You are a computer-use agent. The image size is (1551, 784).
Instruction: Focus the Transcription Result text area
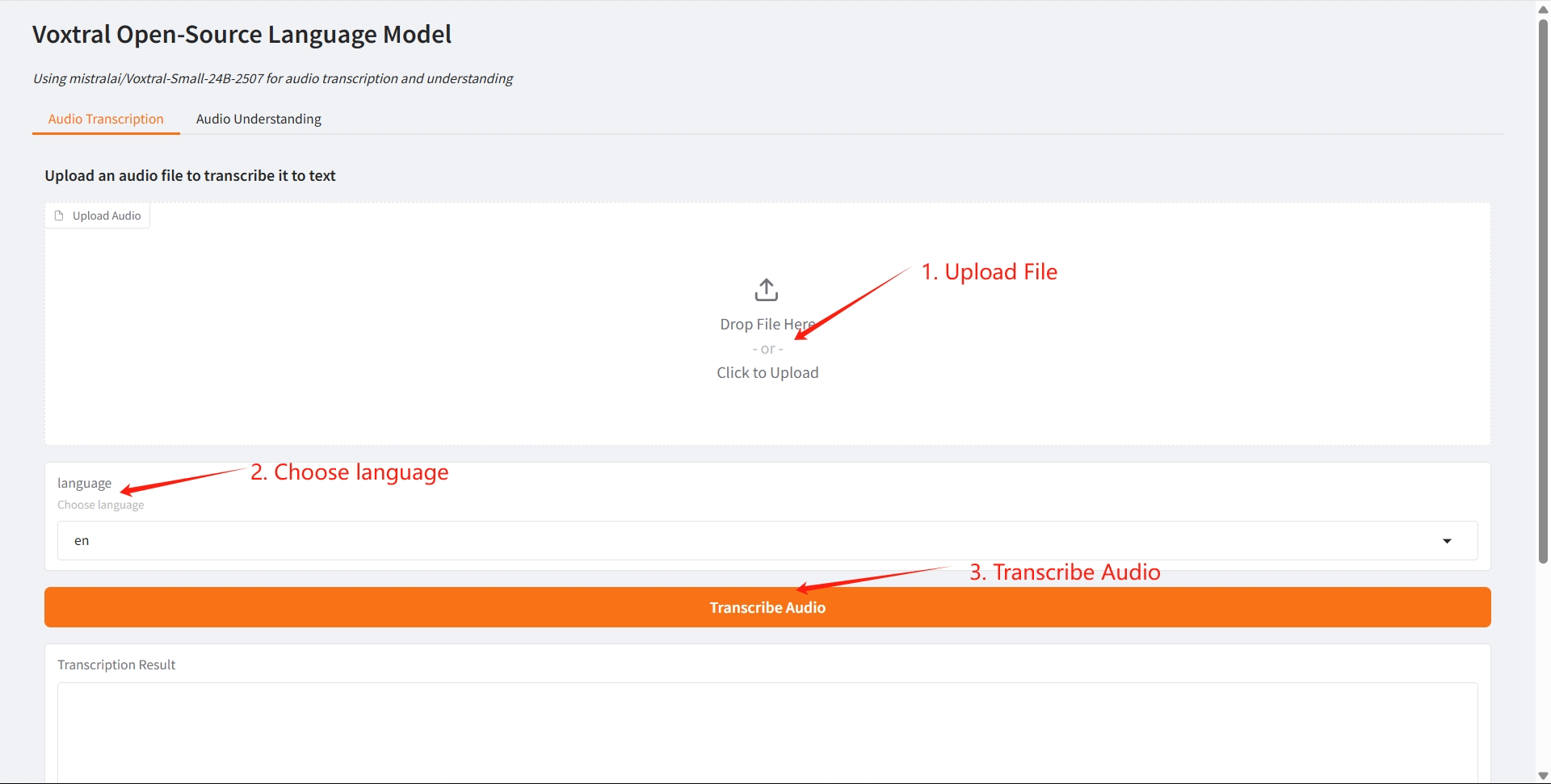click(767, 731)
